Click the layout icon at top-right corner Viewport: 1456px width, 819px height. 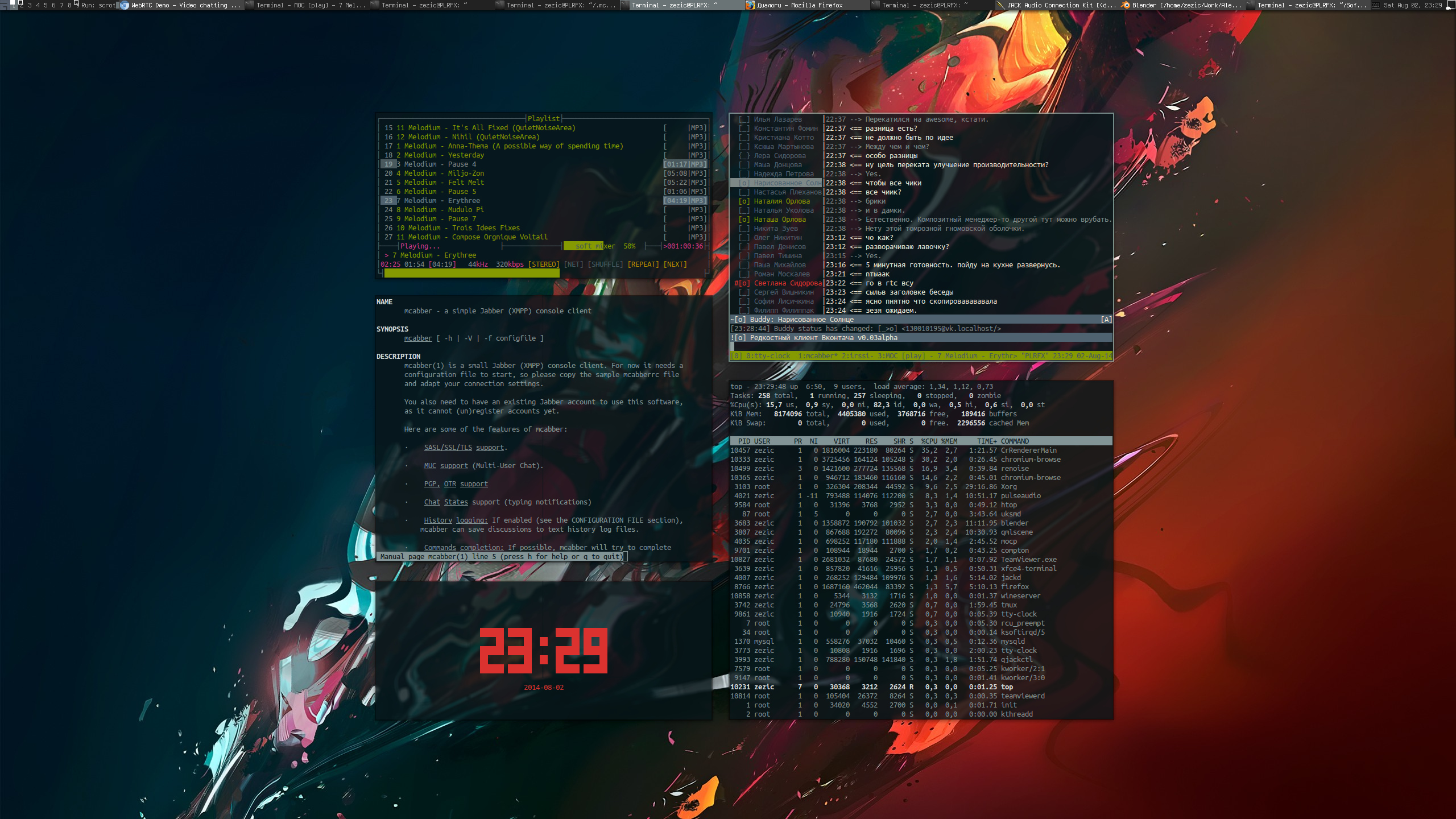(1450, 5)
